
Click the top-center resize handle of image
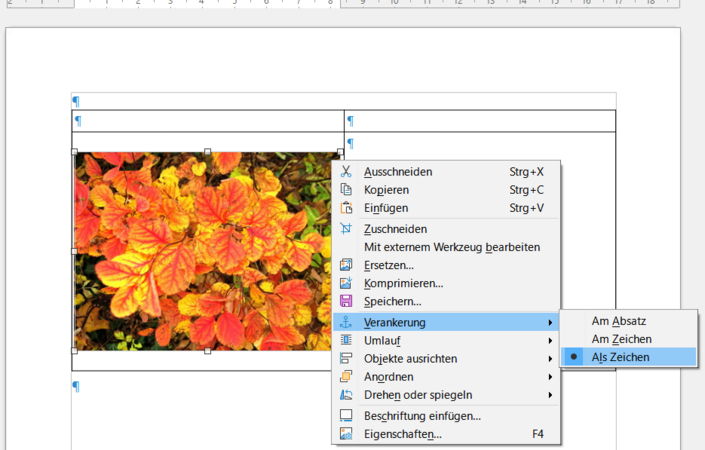[x=207, y=152]
